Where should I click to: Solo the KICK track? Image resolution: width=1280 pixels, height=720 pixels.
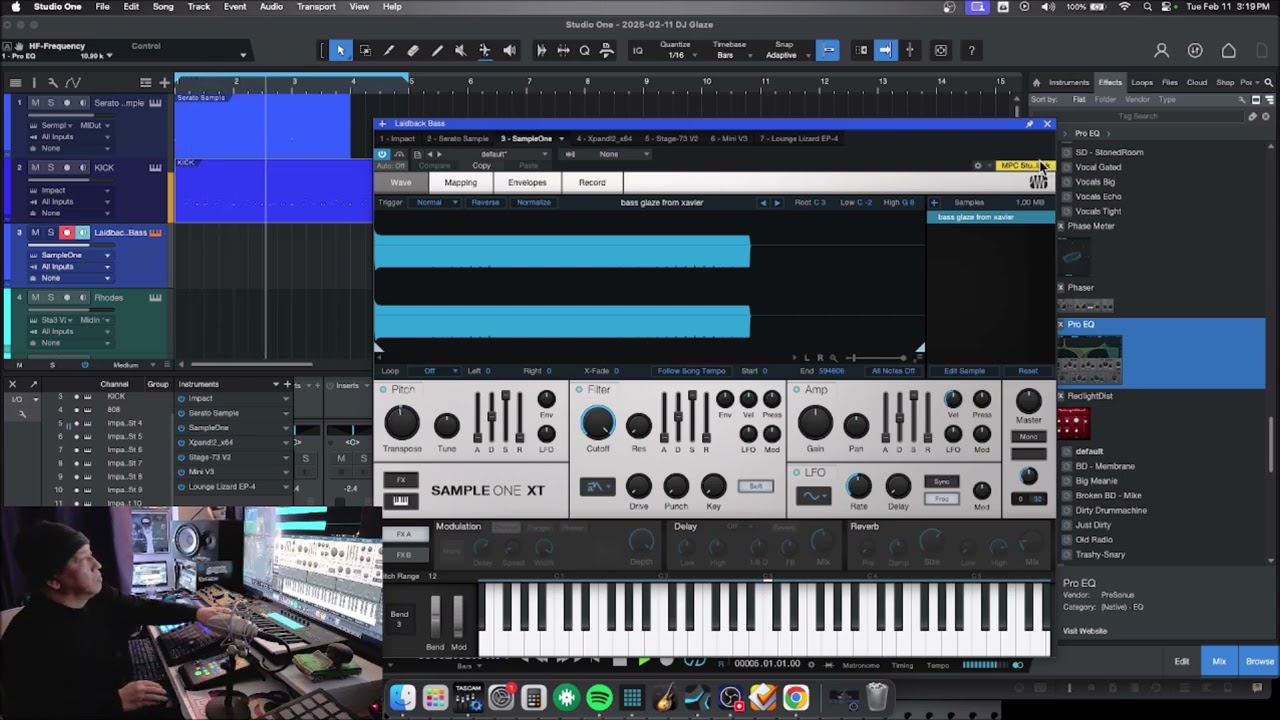(51, 167)
